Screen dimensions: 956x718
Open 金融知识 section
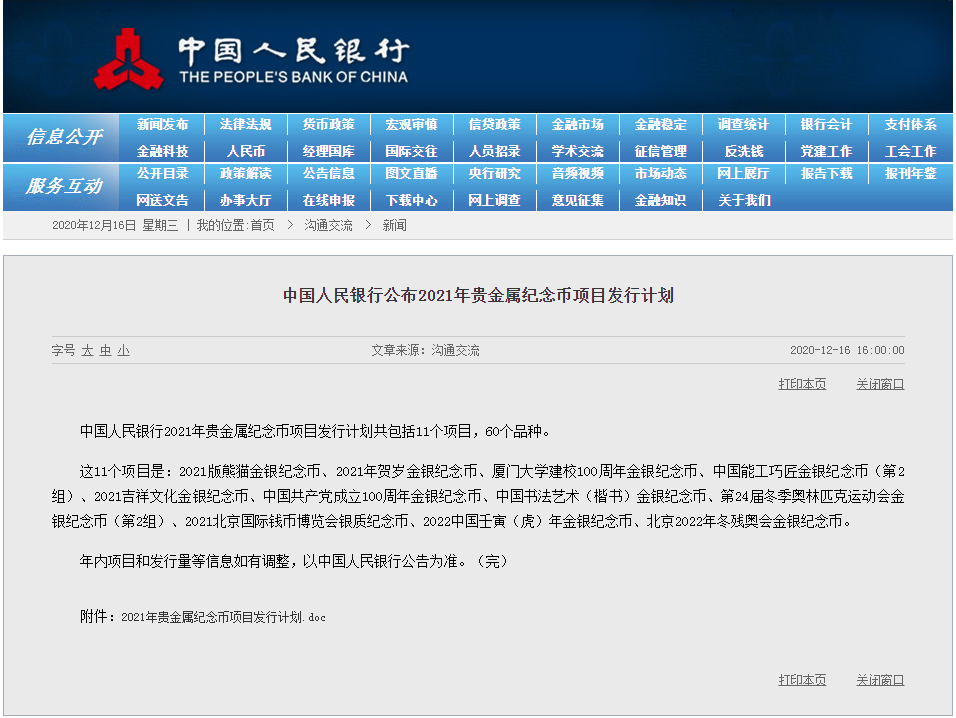point(660,201)
